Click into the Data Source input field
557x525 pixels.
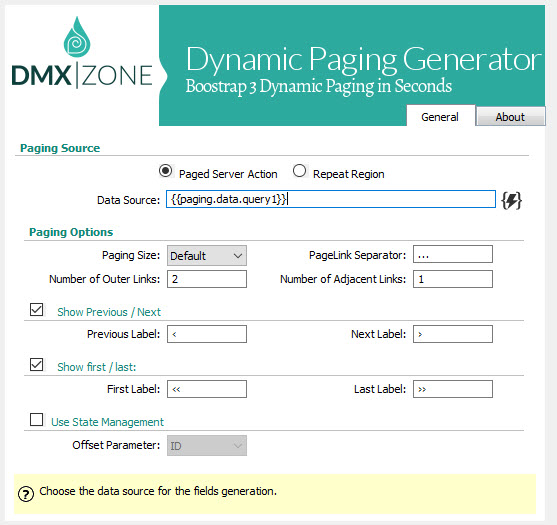[331, 199]
